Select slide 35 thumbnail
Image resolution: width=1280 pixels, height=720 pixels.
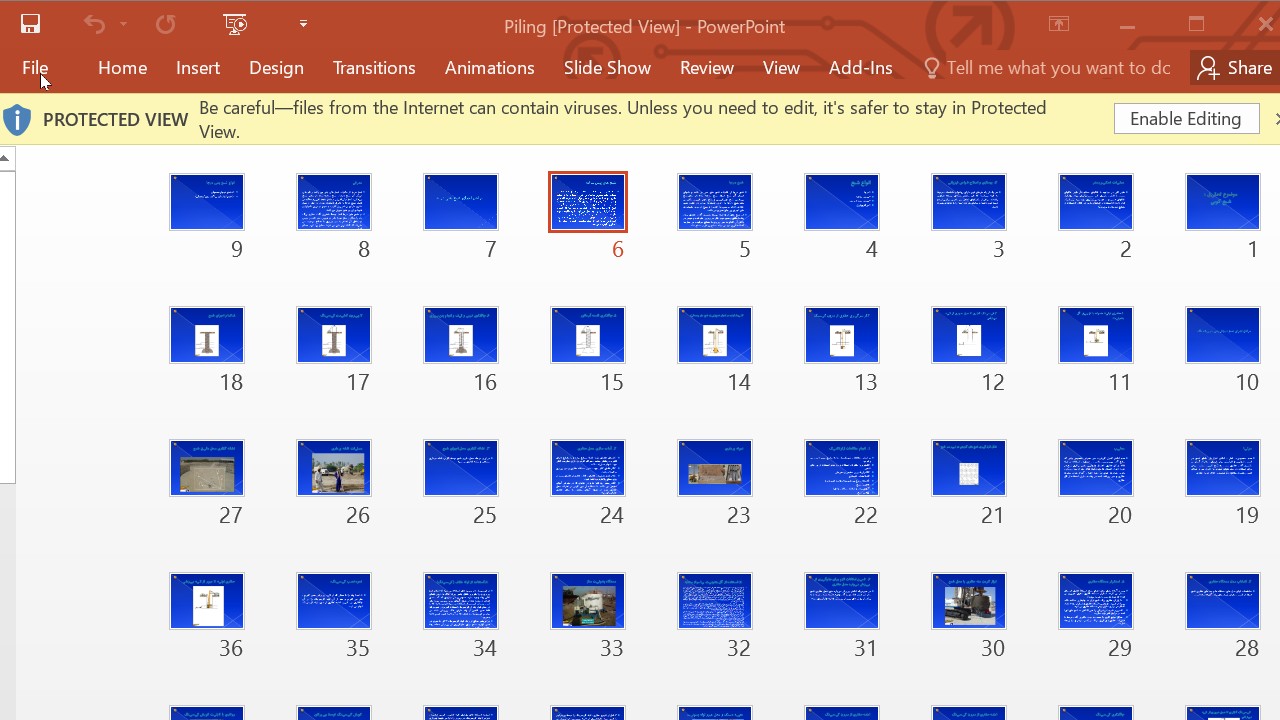tap(334, 601)
